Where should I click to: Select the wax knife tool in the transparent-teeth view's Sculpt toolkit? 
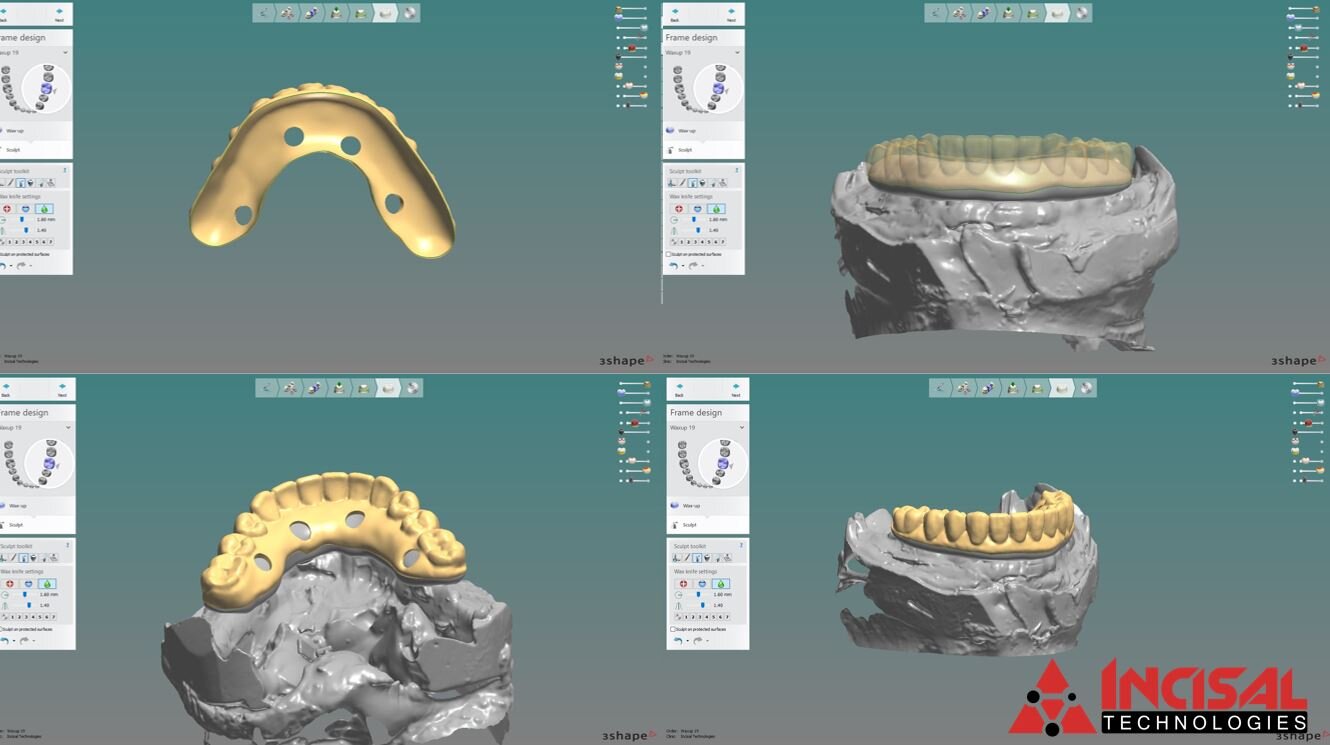pyautogui.click(x=693, y=183)
